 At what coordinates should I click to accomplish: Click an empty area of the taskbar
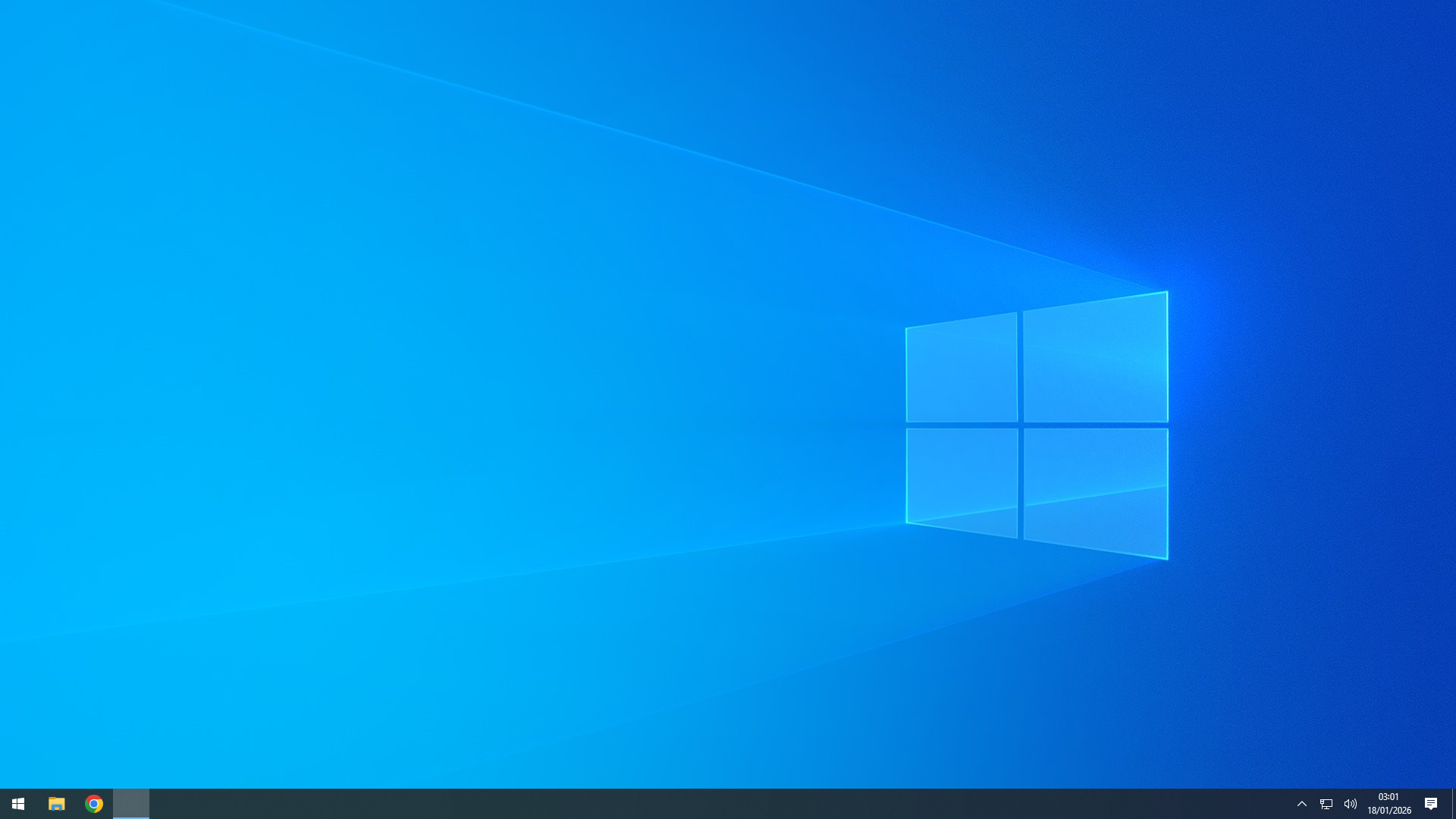682,804
